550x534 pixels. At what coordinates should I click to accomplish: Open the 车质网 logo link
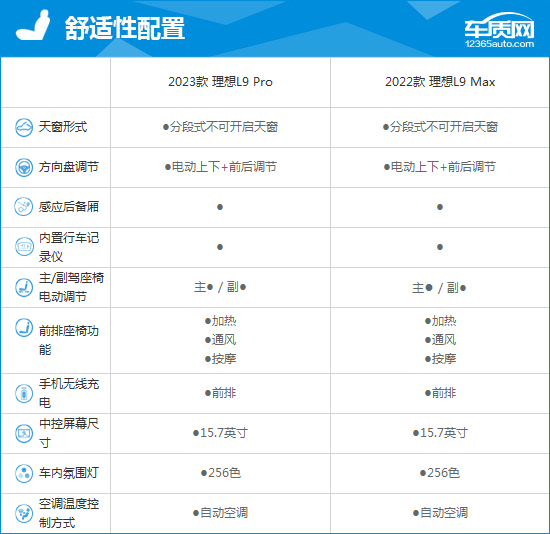pyautogui.click(x=499, y=30)
